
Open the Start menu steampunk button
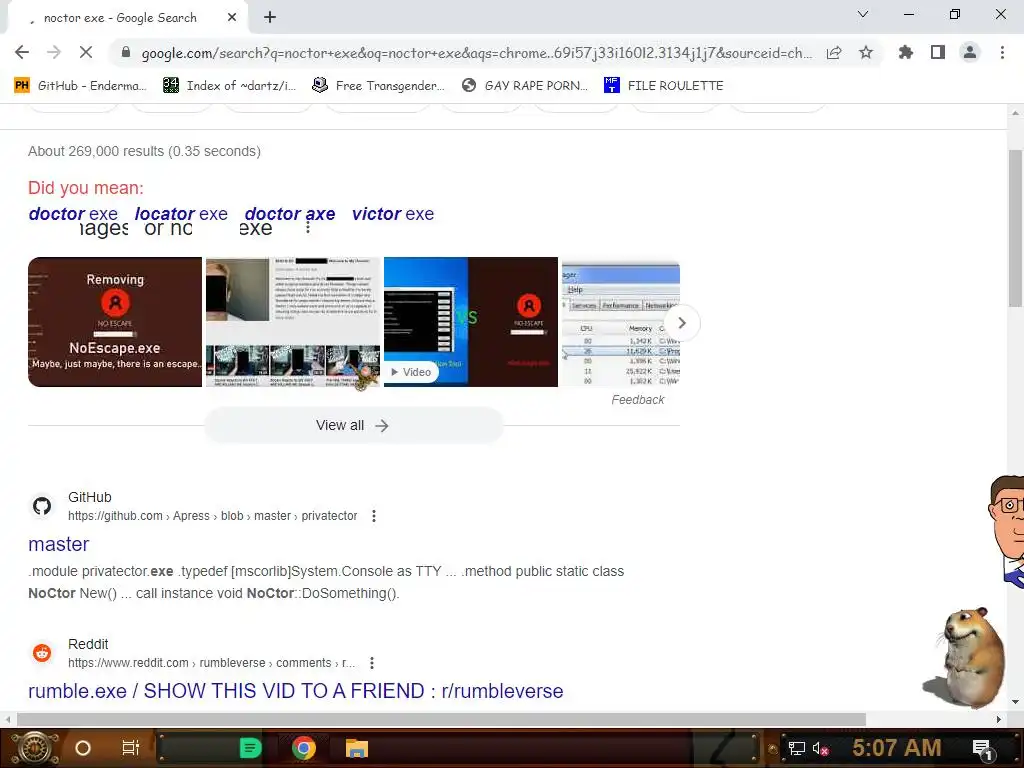(35, 748)
